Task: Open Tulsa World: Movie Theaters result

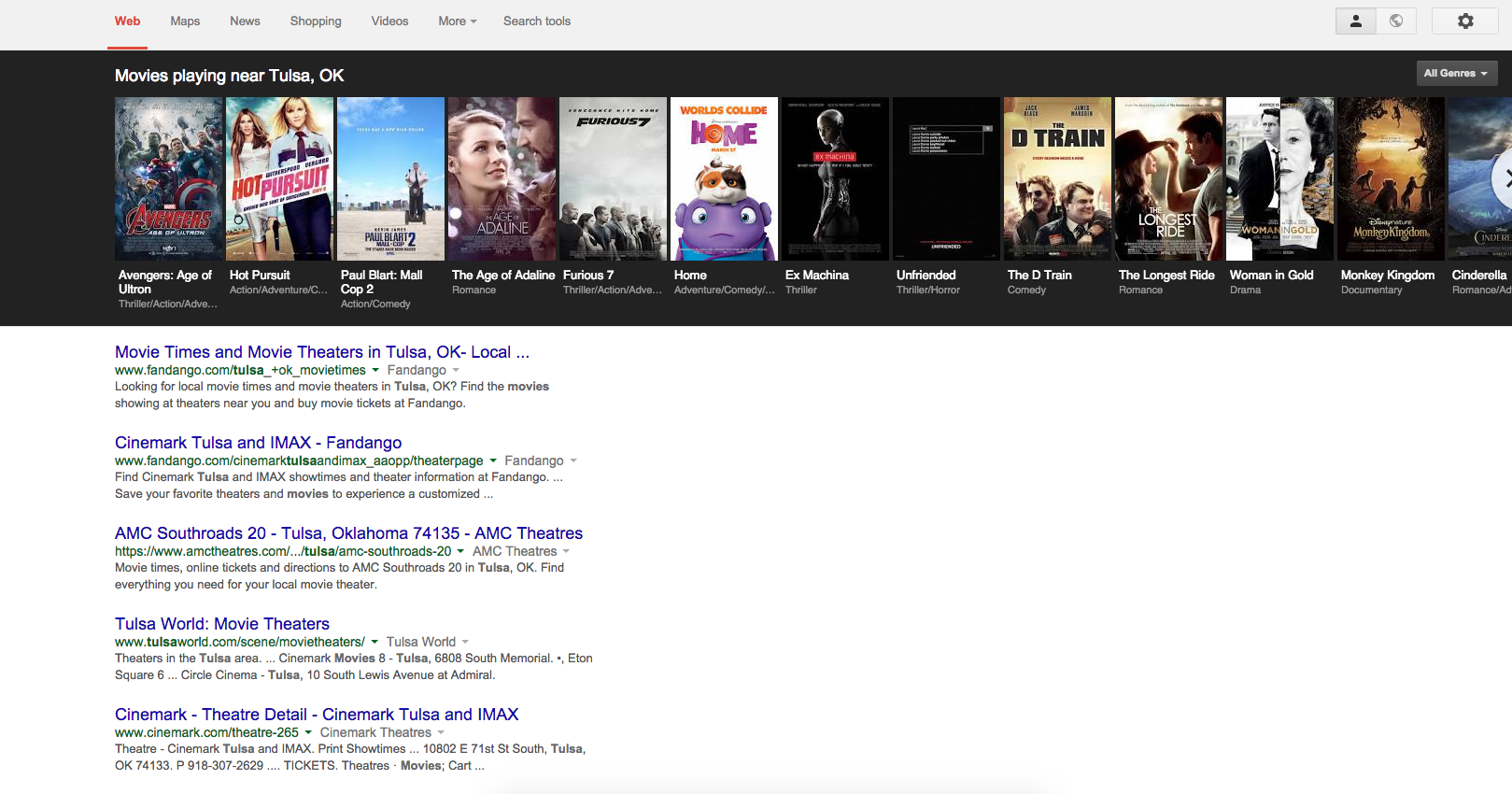Action: (222, 624)
